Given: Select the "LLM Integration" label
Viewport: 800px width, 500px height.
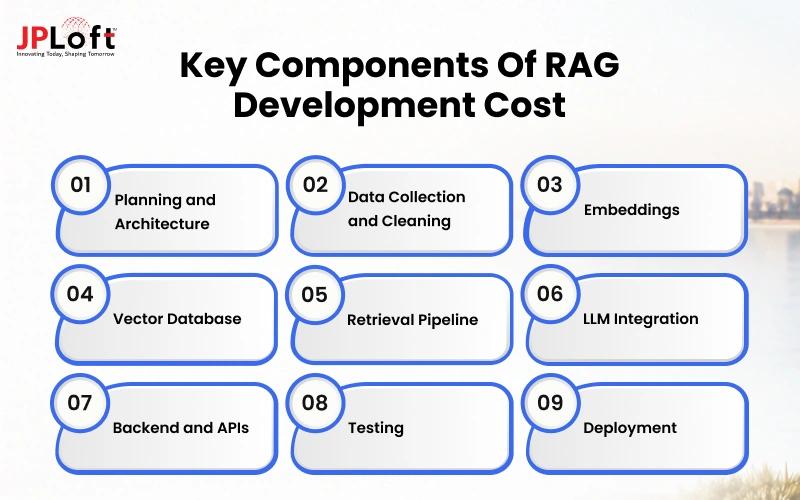Looking at the screenshot, I should click(x=640, y=319).
